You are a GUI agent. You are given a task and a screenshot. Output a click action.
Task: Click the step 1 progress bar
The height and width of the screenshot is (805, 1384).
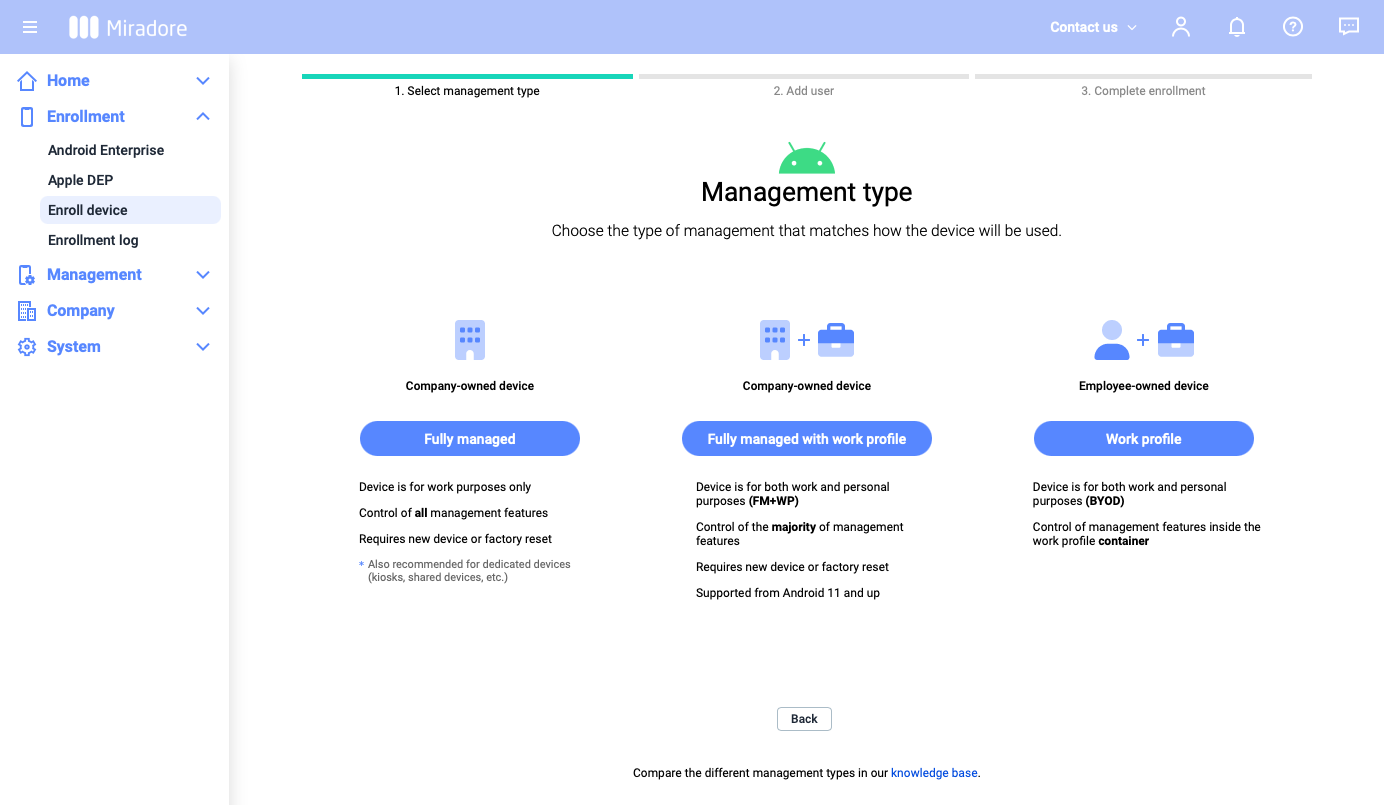pos(467,76)
